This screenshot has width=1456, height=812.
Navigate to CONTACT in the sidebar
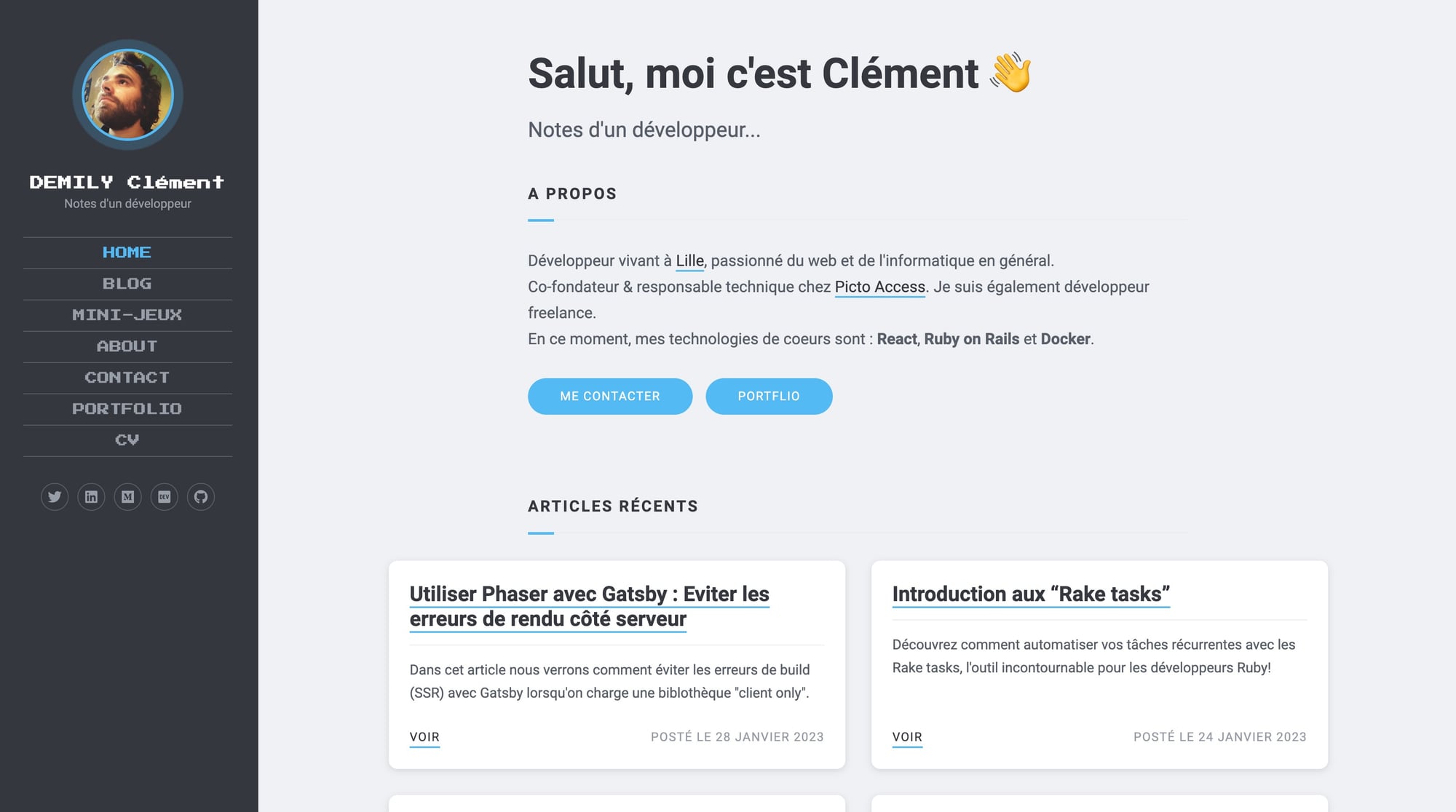(x=127, y=378)
